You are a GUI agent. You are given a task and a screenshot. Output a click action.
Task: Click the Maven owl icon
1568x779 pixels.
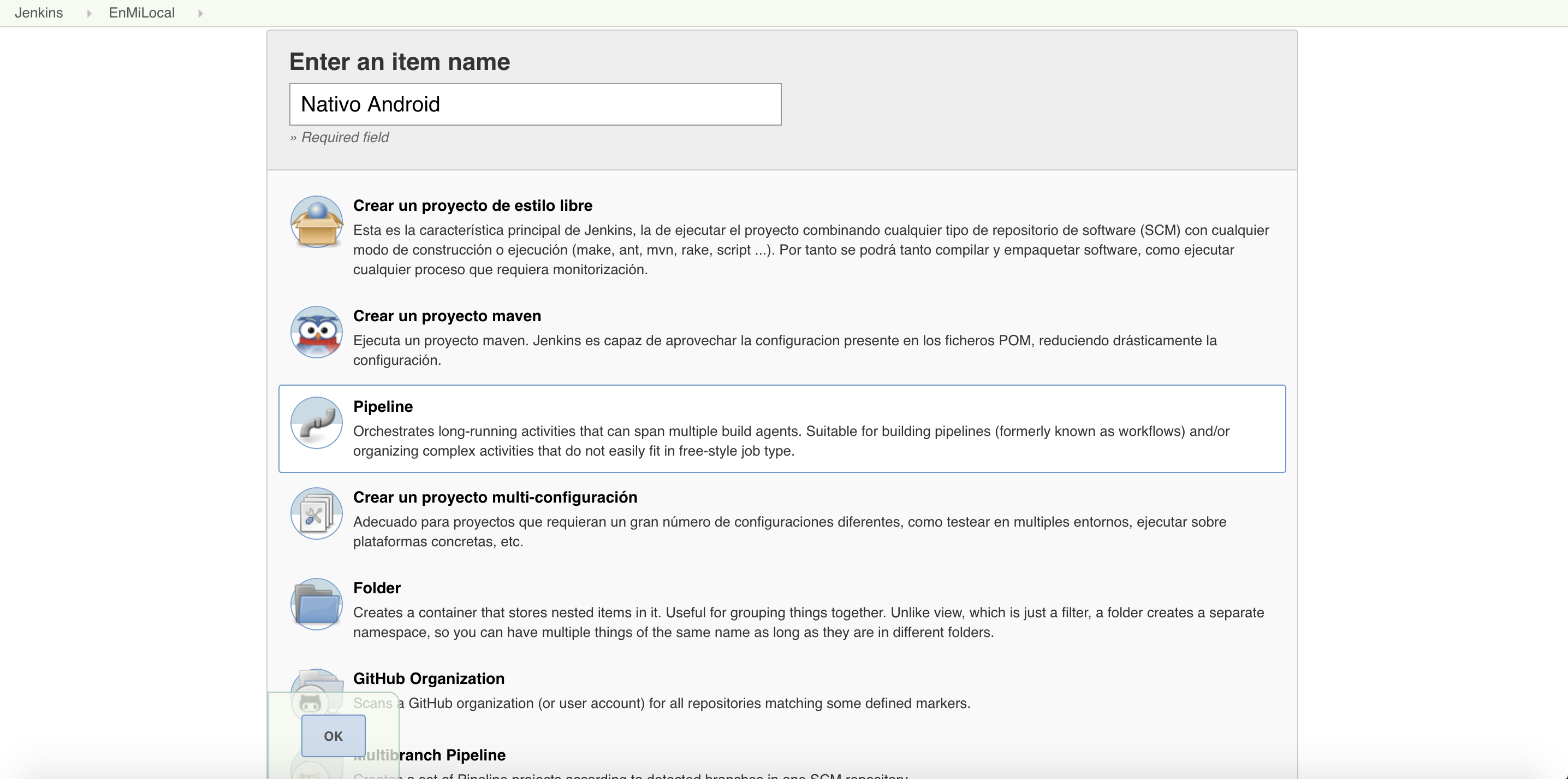tap(317, 332)
